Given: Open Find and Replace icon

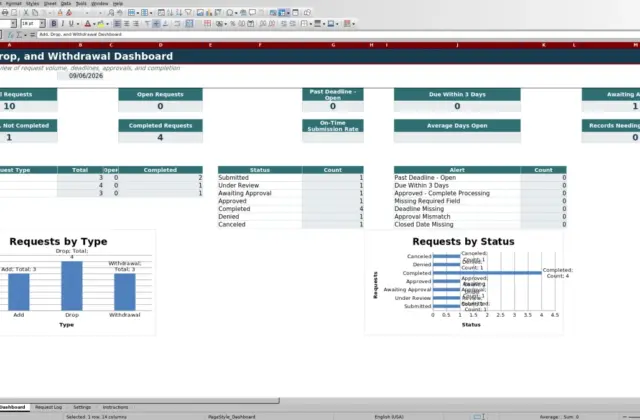Looking at the screenshot, I should coord(111,13).
